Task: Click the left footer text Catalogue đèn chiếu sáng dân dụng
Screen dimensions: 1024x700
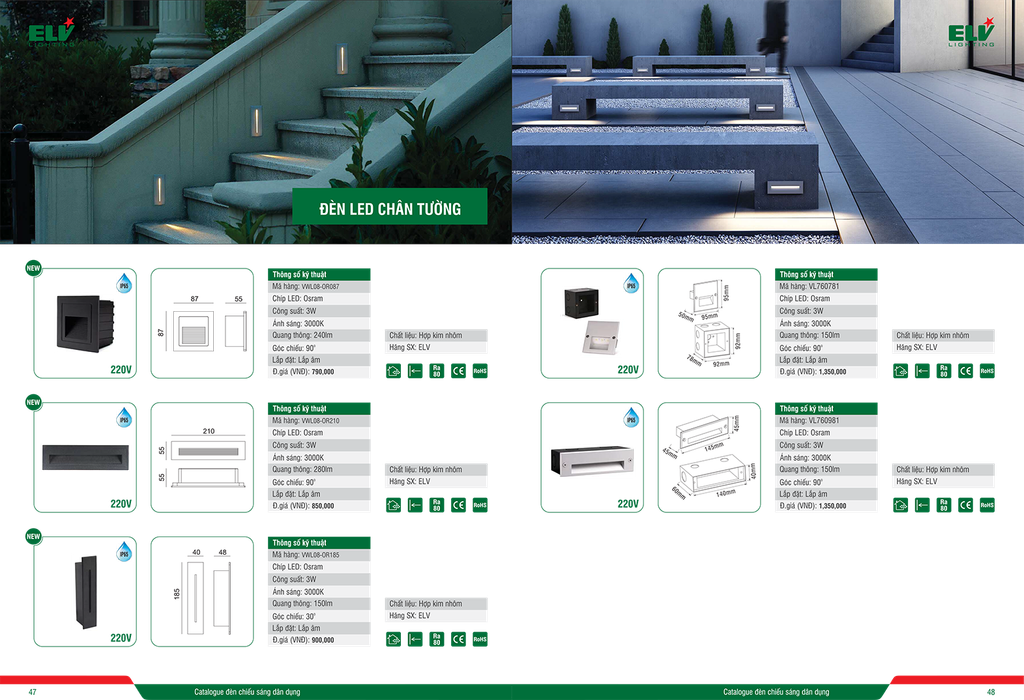Action: coord(247,691)
